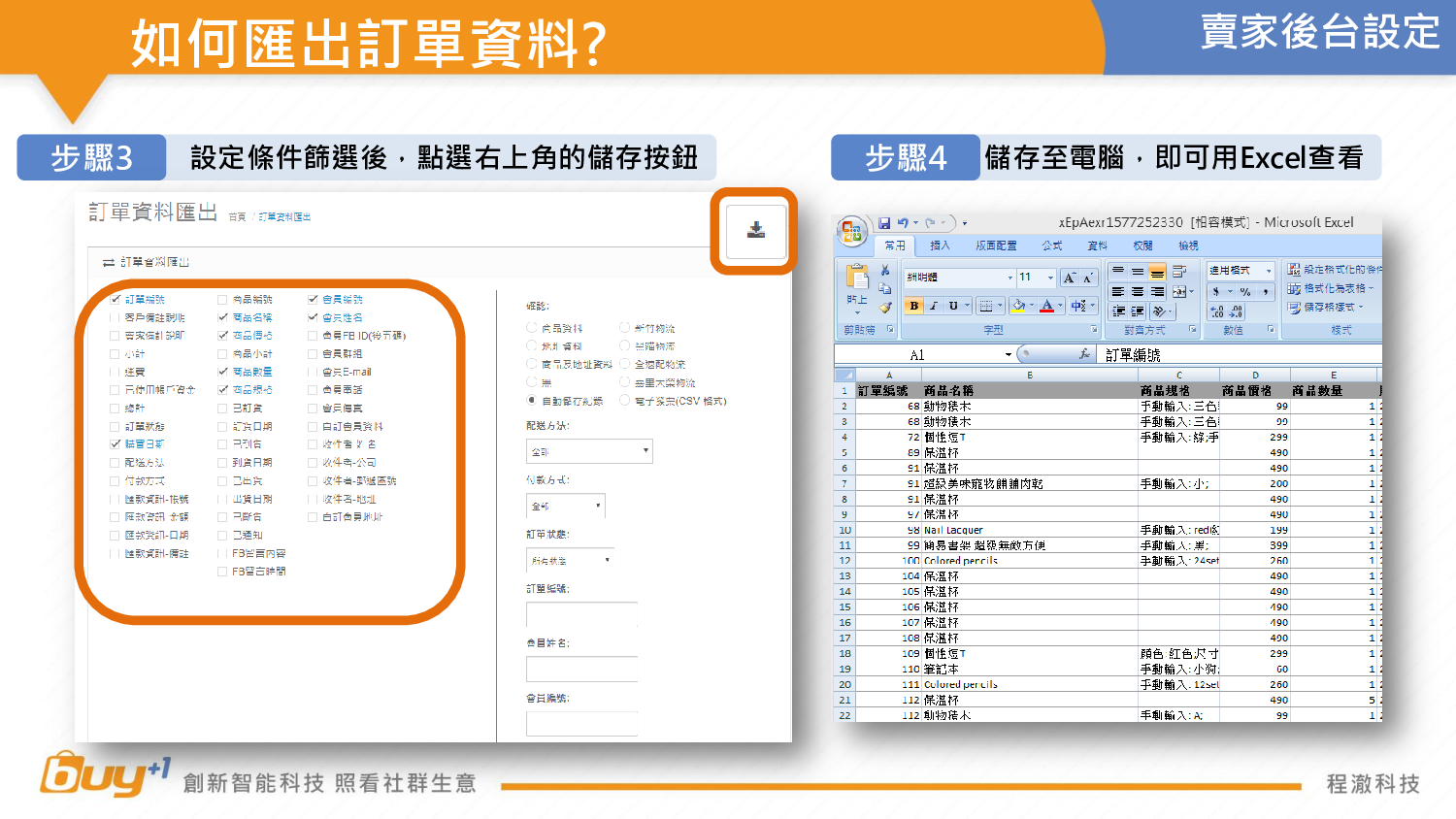Image resolution: width=1456 pixels, height=819 pixels.
Task: Click the Excel Office orb button
Action: point(851,231)
